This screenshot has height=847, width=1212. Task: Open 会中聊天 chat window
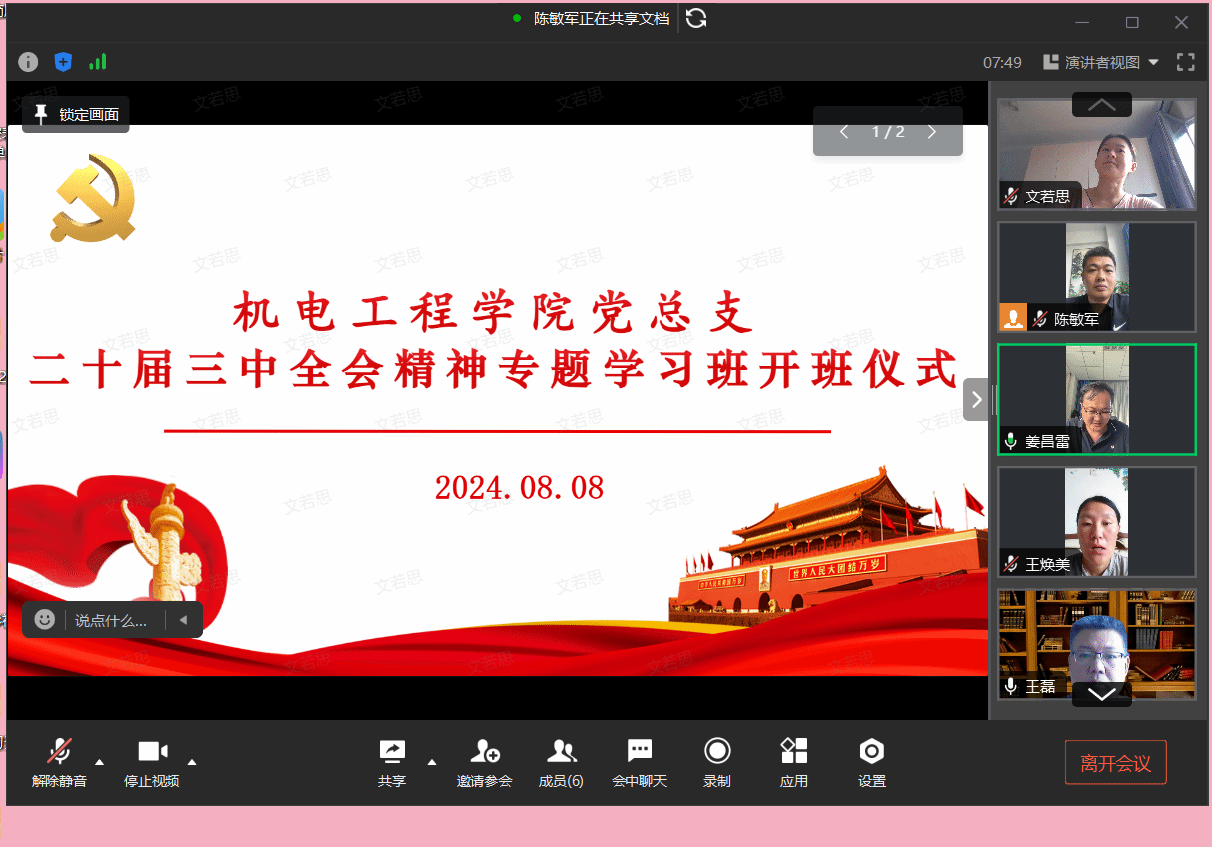(x=639, y=762)
